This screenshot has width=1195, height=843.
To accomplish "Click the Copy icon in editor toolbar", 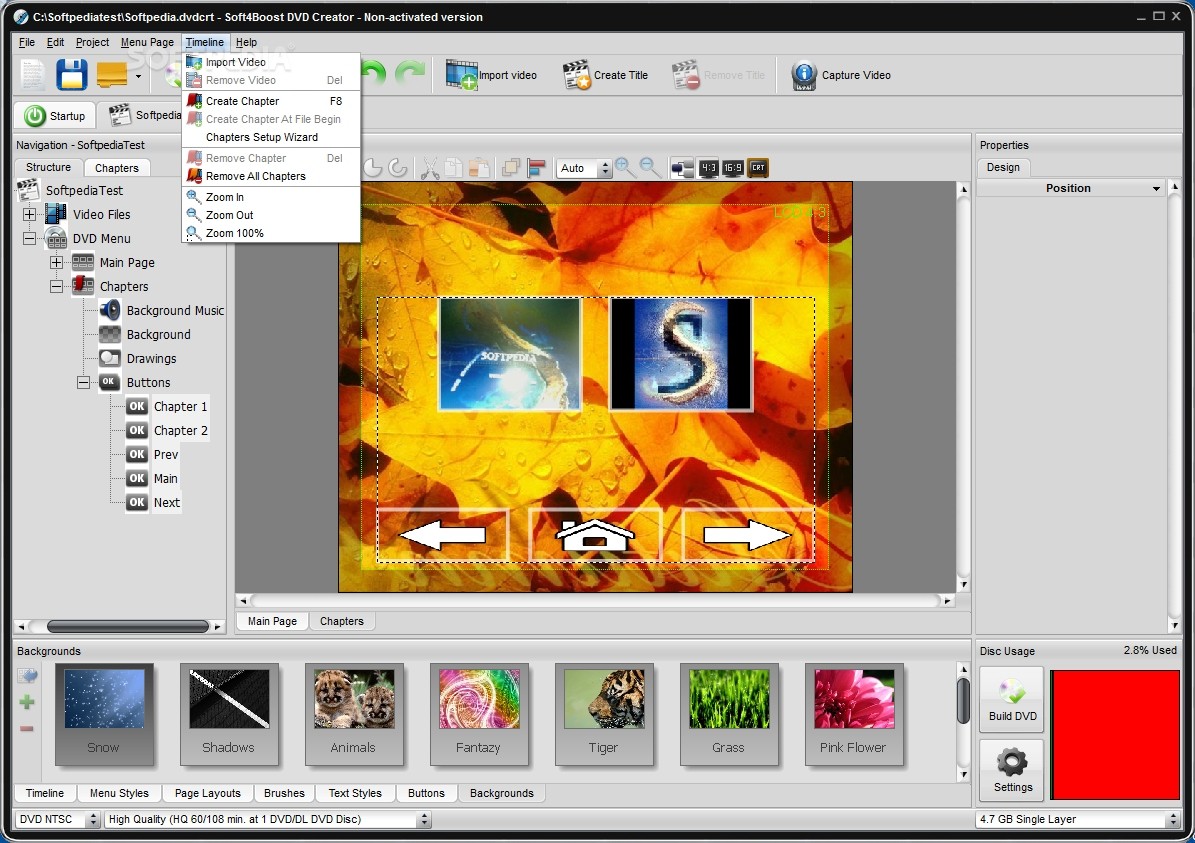I will click(453, 168).
